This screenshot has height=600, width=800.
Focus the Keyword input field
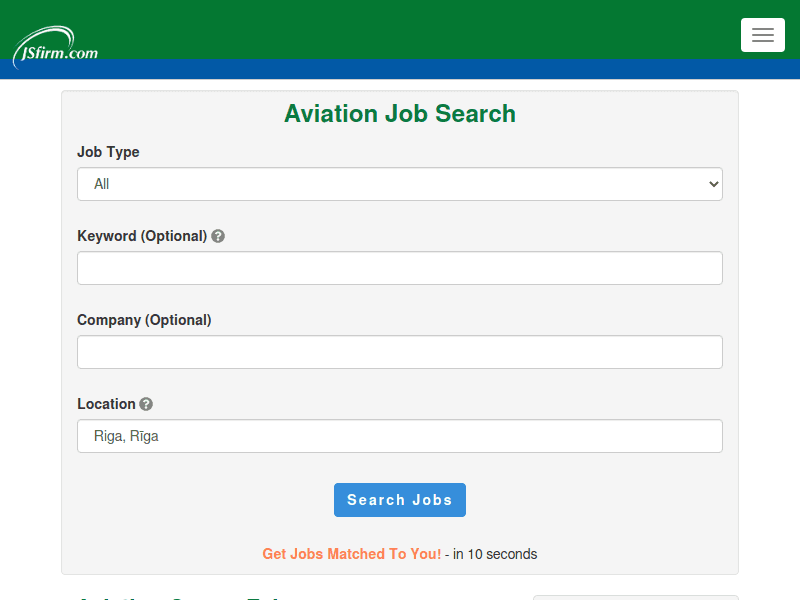click(x=399, y=268)
